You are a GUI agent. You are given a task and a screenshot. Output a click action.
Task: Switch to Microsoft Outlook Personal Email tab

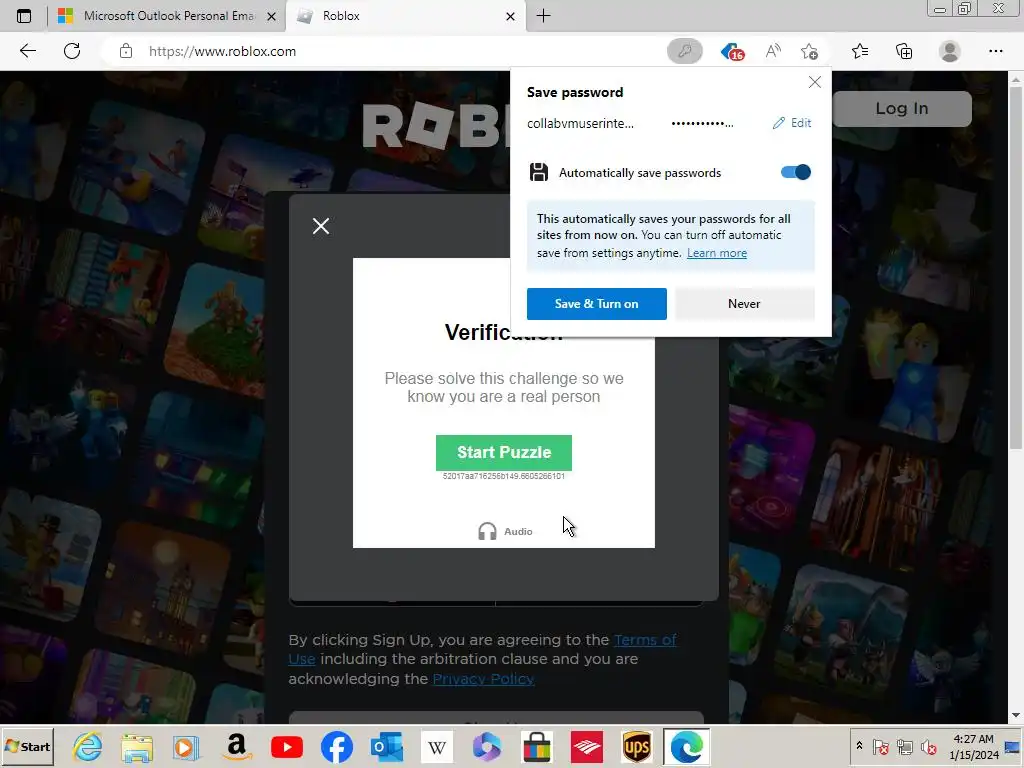pos(167,16)
